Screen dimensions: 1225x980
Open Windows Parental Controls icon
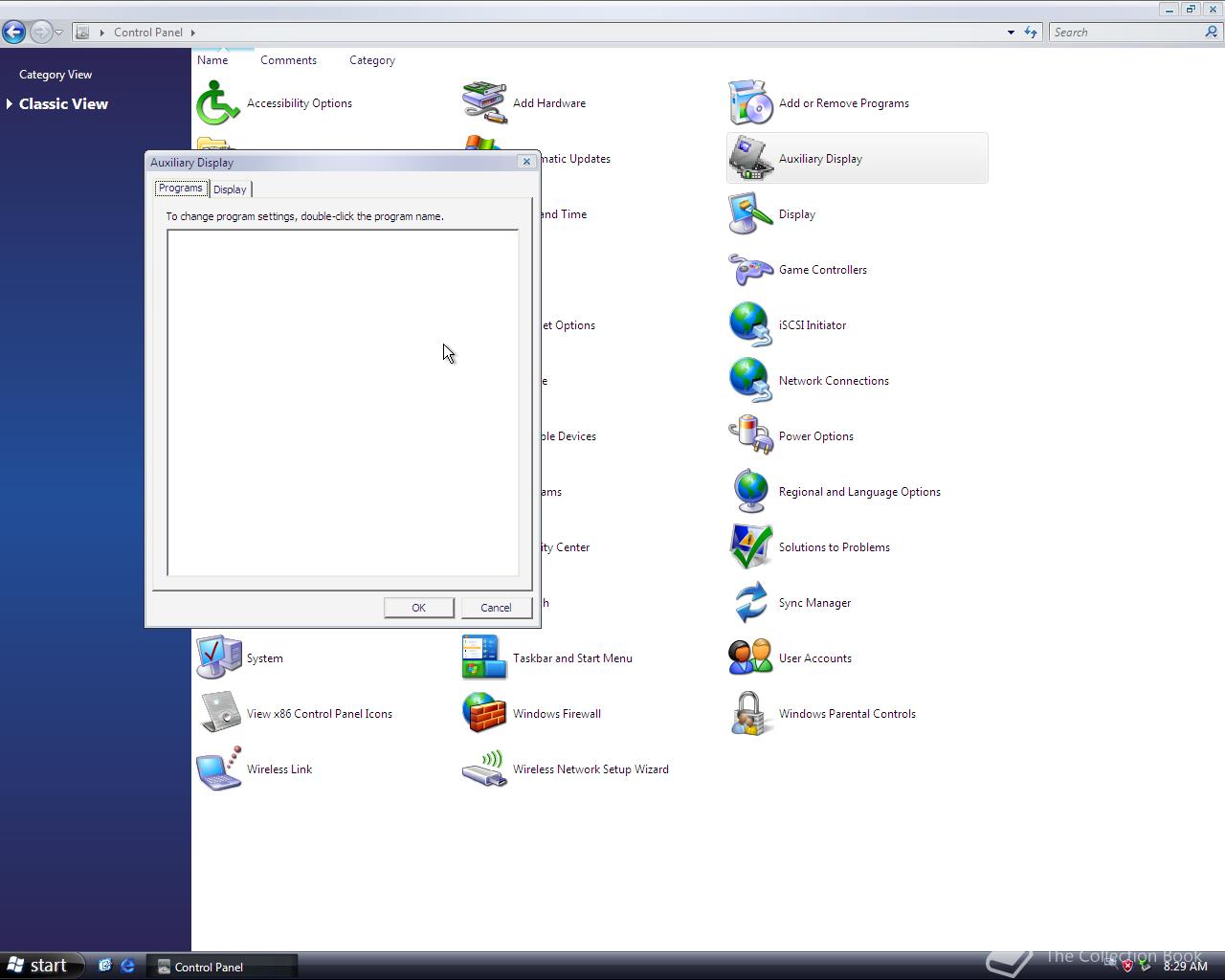pyautogui.click(x=750, y=714)
